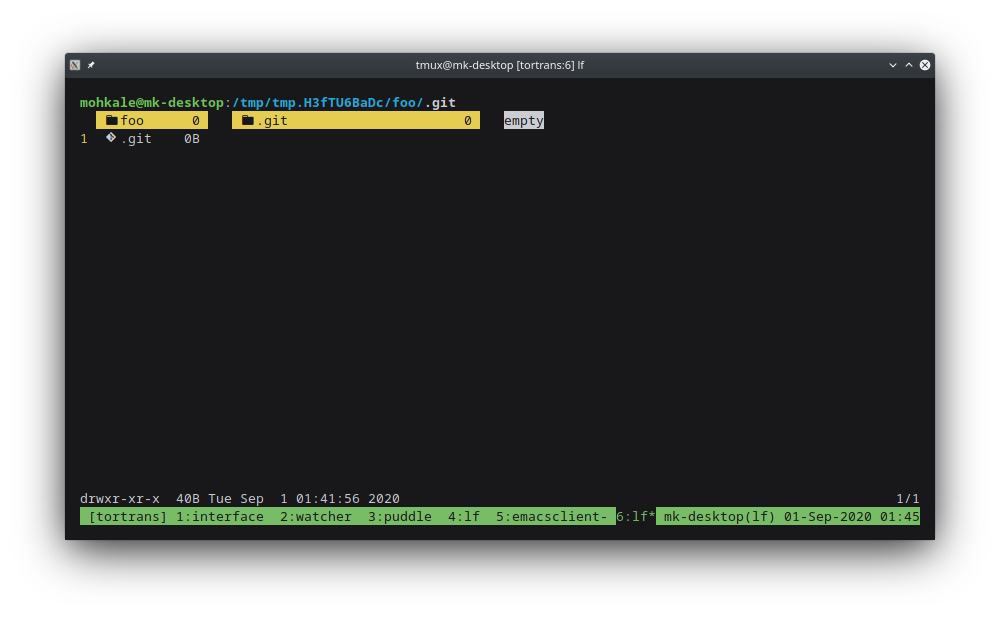Click the window title tmux@mk-desktop [tortrans:6] lf
The height and width of the screenshot is (617, 1000).
(500, 65)
